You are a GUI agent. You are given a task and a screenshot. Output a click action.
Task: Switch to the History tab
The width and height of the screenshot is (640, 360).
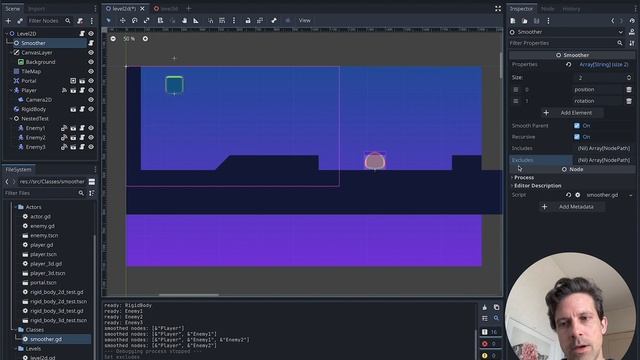(571, 9)
